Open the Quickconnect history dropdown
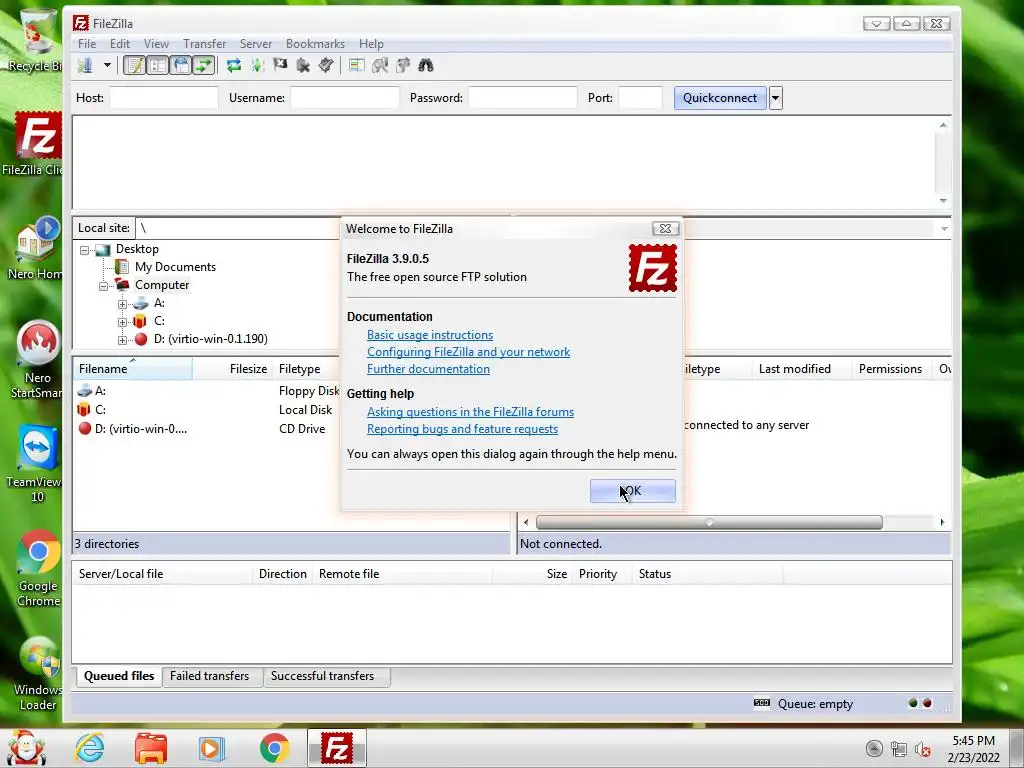 coord(775,98)
